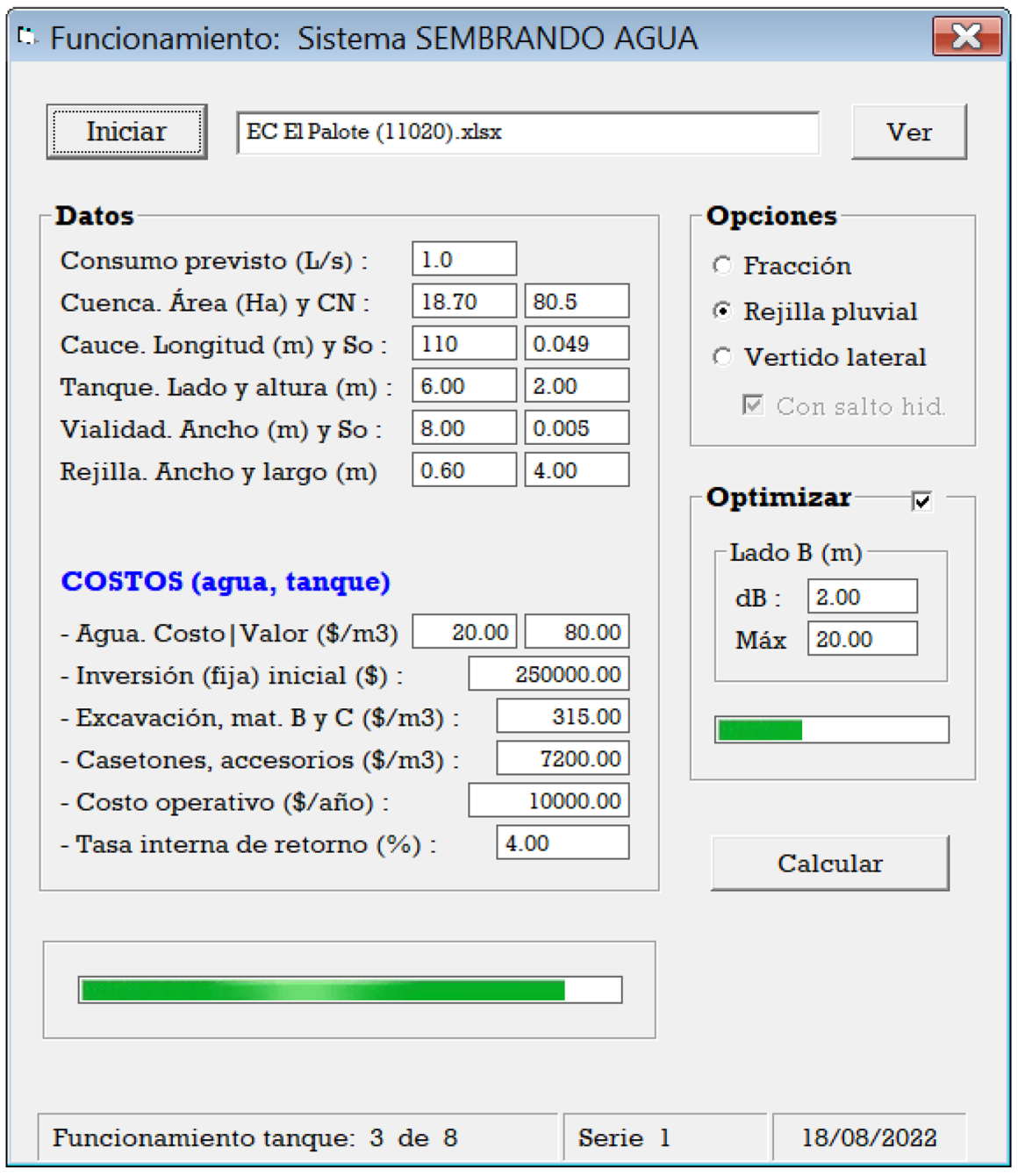Click the Calcular button
Screen dimensions: 1018x1176
pos(829,864)
